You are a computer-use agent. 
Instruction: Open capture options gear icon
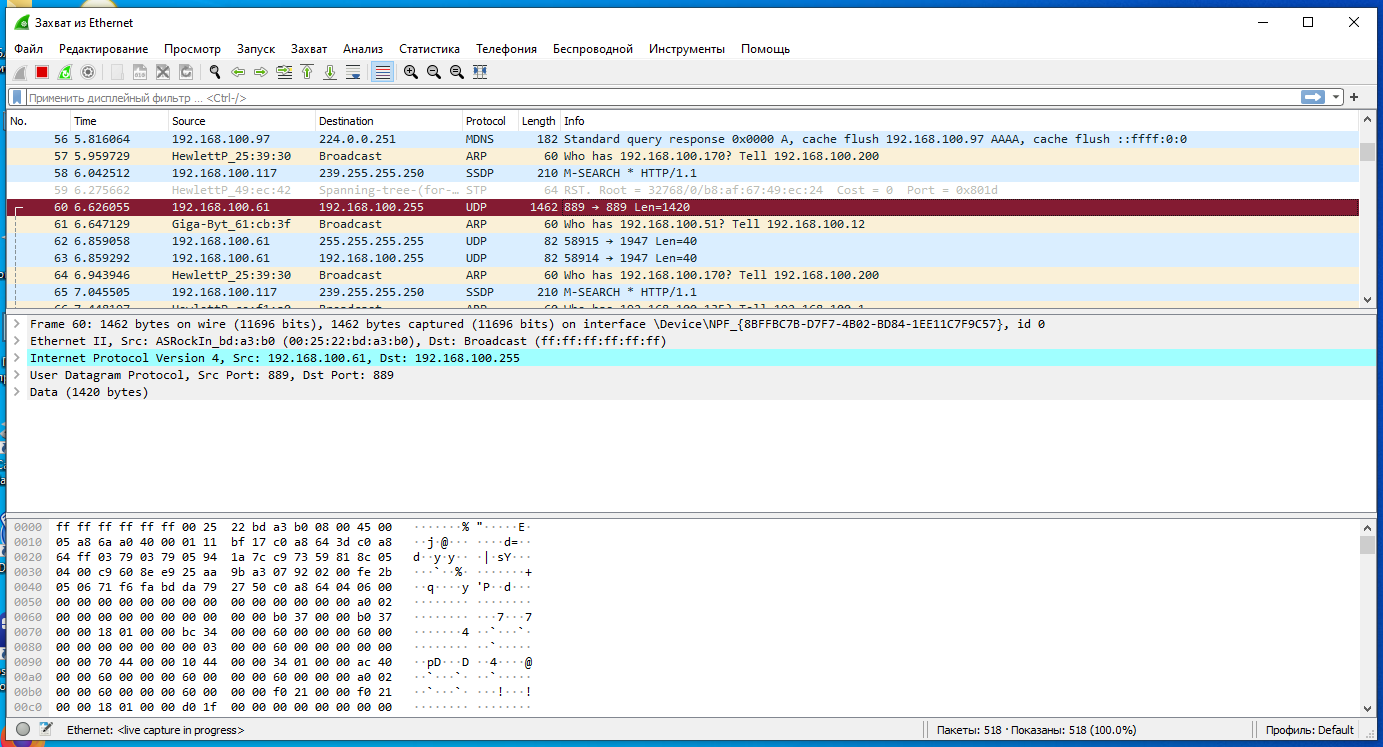[88, 72]
